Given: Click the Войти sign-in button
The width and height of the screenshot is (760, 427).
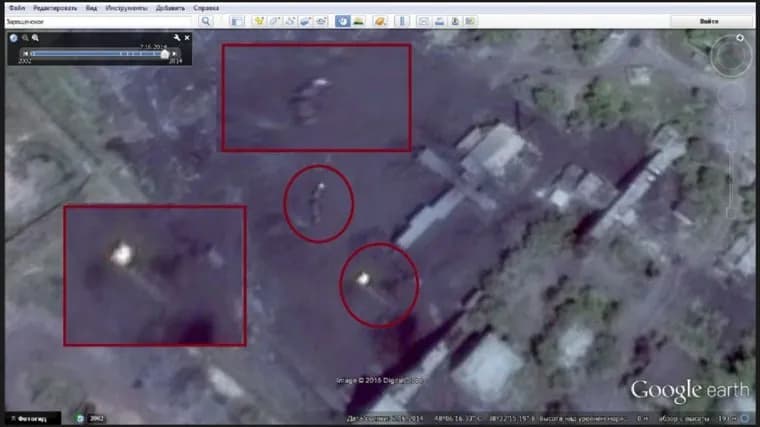Looking at the screenshot, I should (x=709, y=21).
